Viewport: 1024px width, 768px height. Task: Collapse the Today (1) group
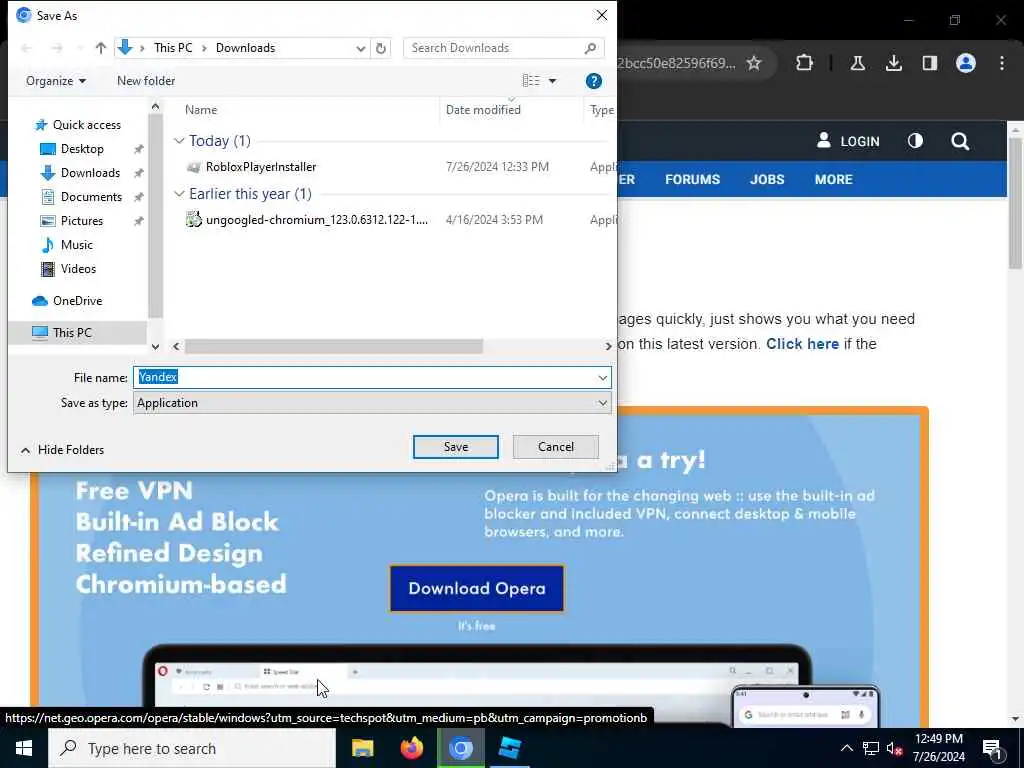[x=179, y=140]
